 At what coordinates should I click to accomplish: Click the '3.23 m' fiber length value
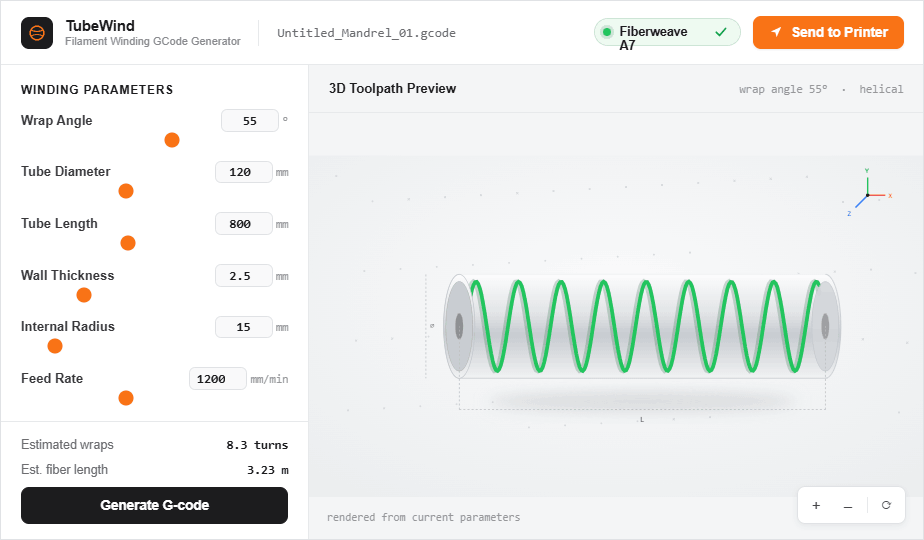point(268,470)
